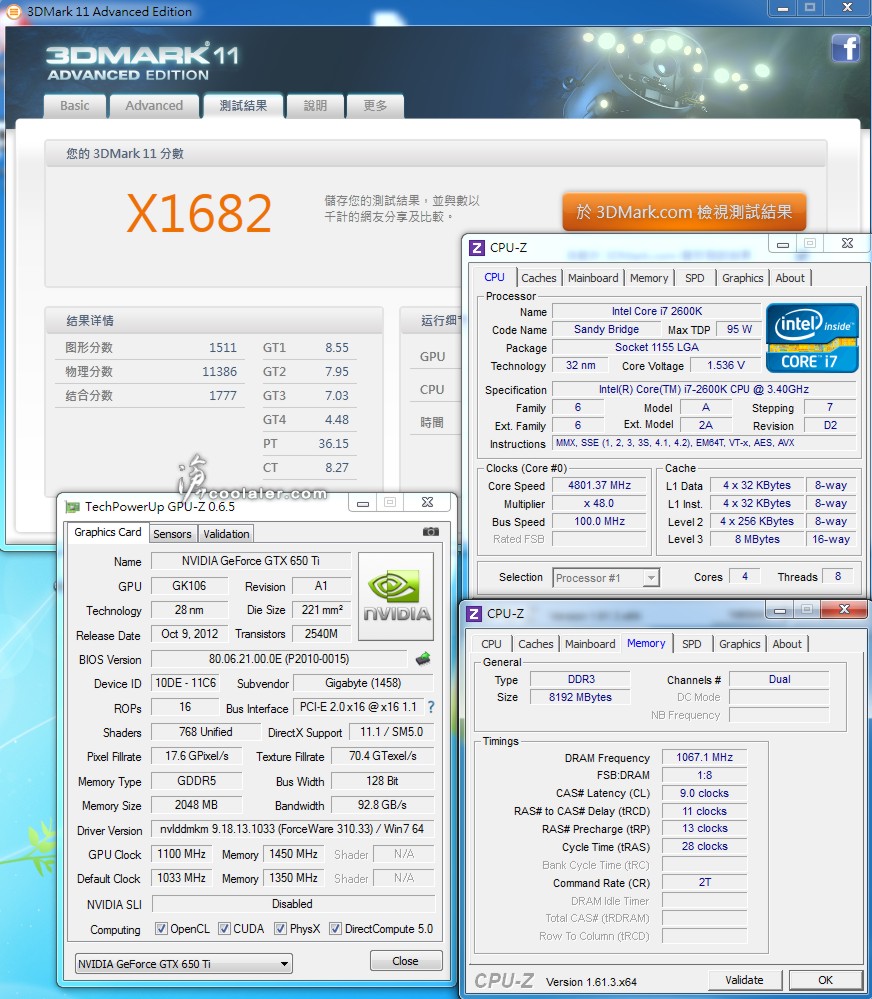Viewport: 872px width, 999px height.
Task: Click the GPU name field NVIDIA GeForce GTX 650 Ti
Action: 251,561
